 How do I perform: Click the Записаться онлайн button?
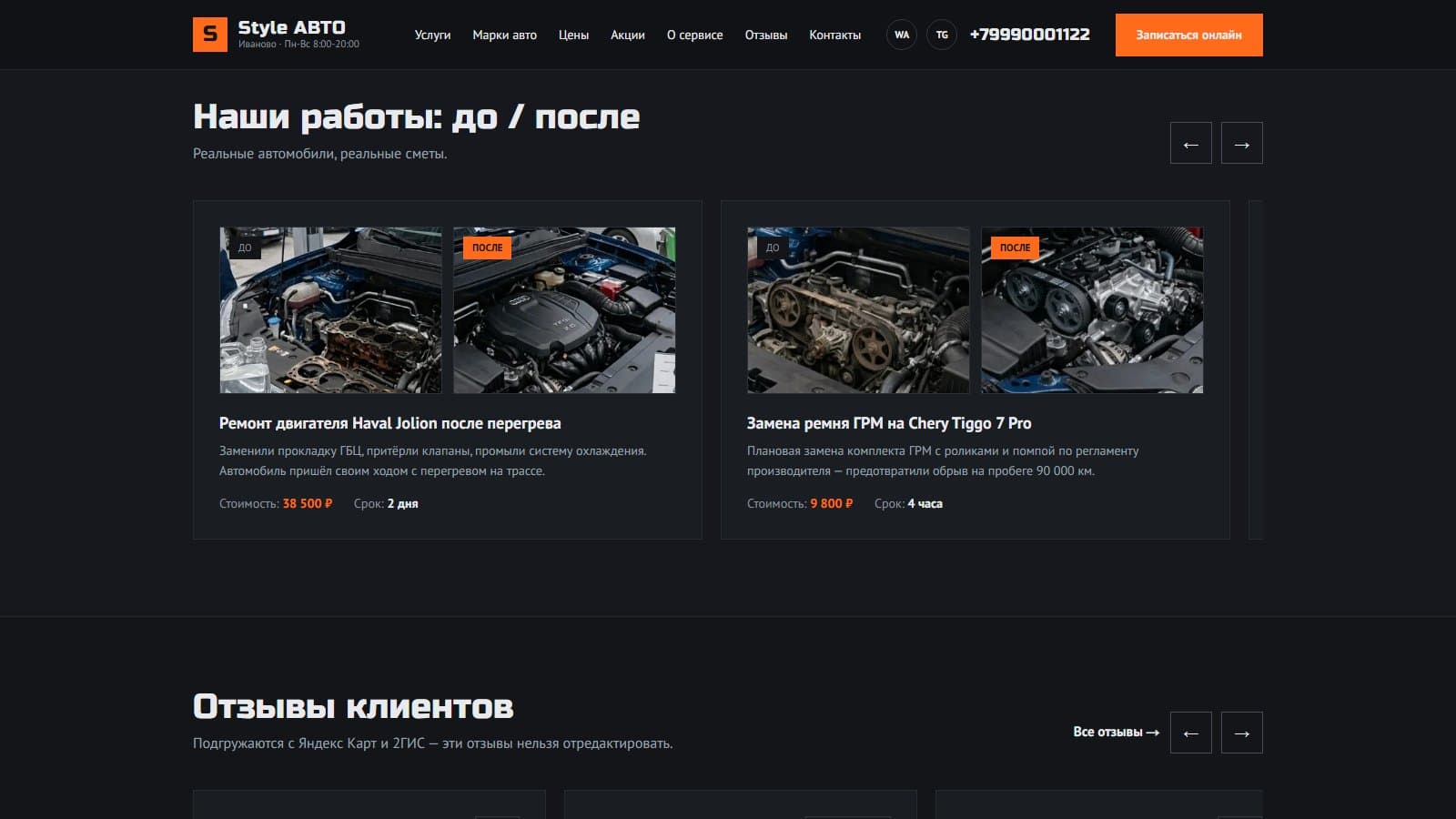[x=1188, y=35]
